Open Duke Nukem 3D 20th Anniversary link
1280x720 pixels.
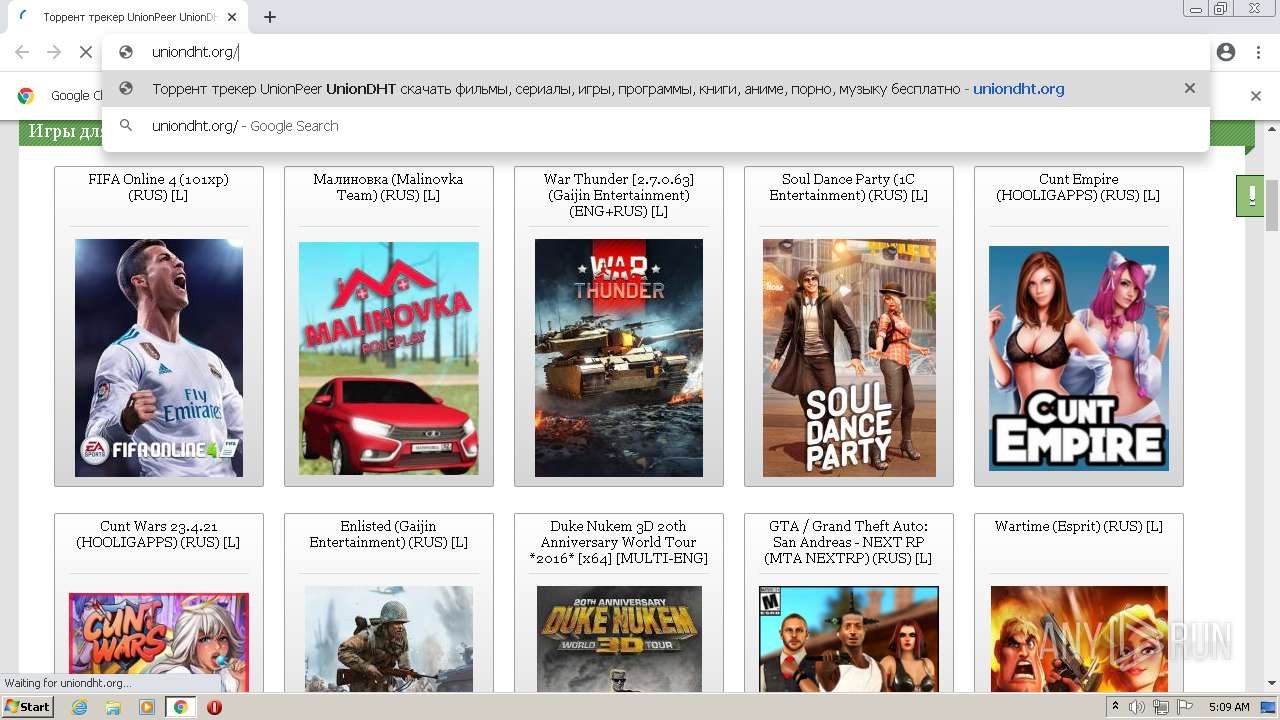[x=619, y=542]
